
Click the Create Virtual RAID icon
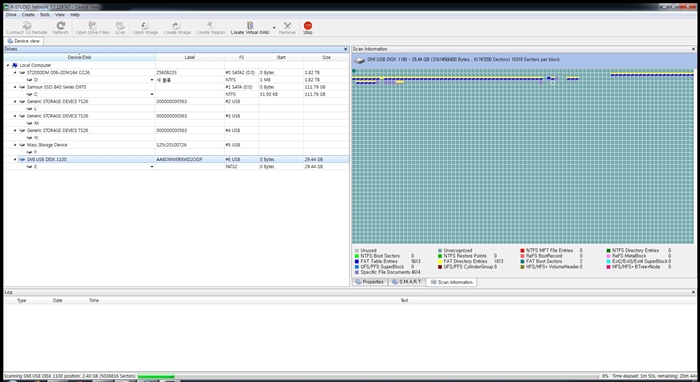coord(250,26)
